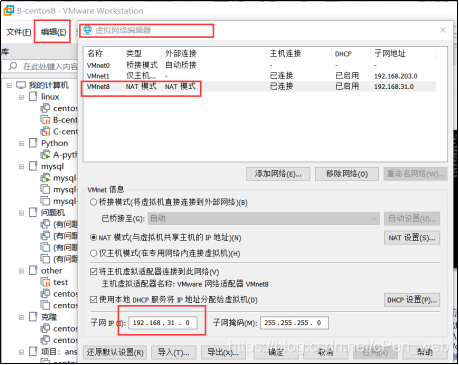Click the VM icon of C-cent
This screenshot has width=459, height=365.
click(45, 132)
